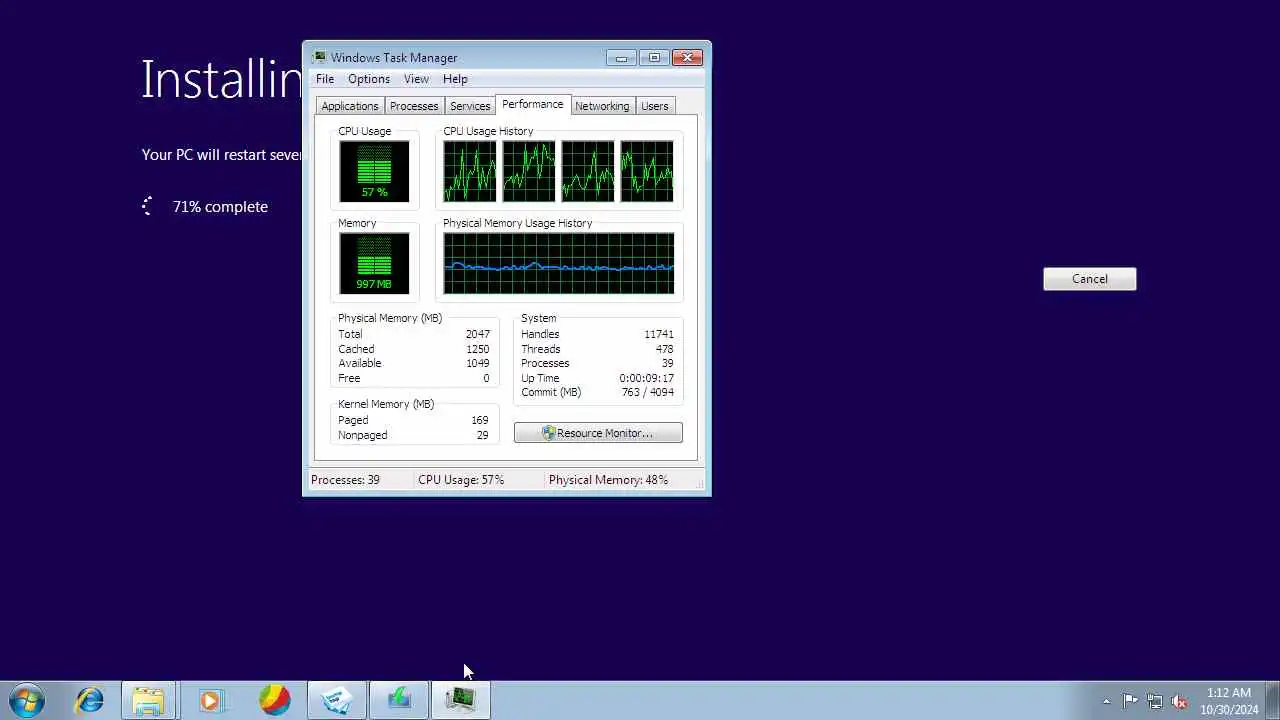Click the Kernel Paged value 169
The height and width of the screenshot is (720, 1280).
(480, 420)
